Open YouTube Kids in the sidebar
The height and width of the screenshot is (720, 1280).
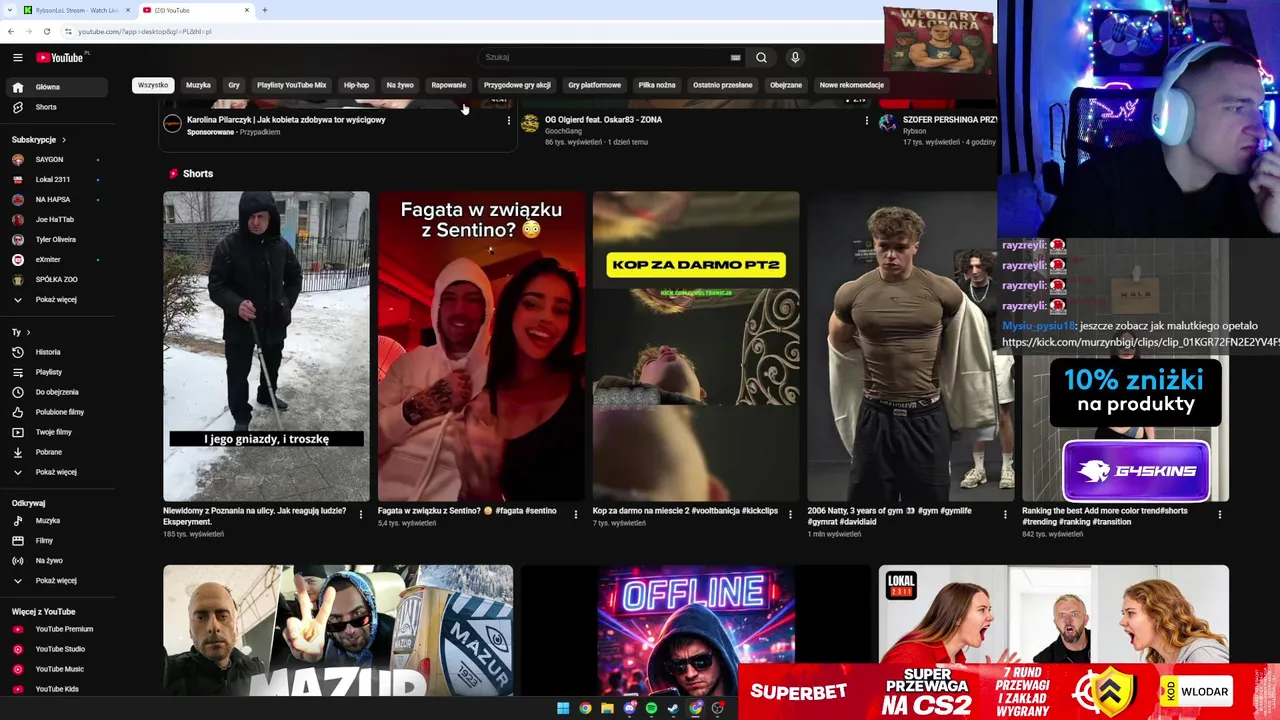click(55, 689)
